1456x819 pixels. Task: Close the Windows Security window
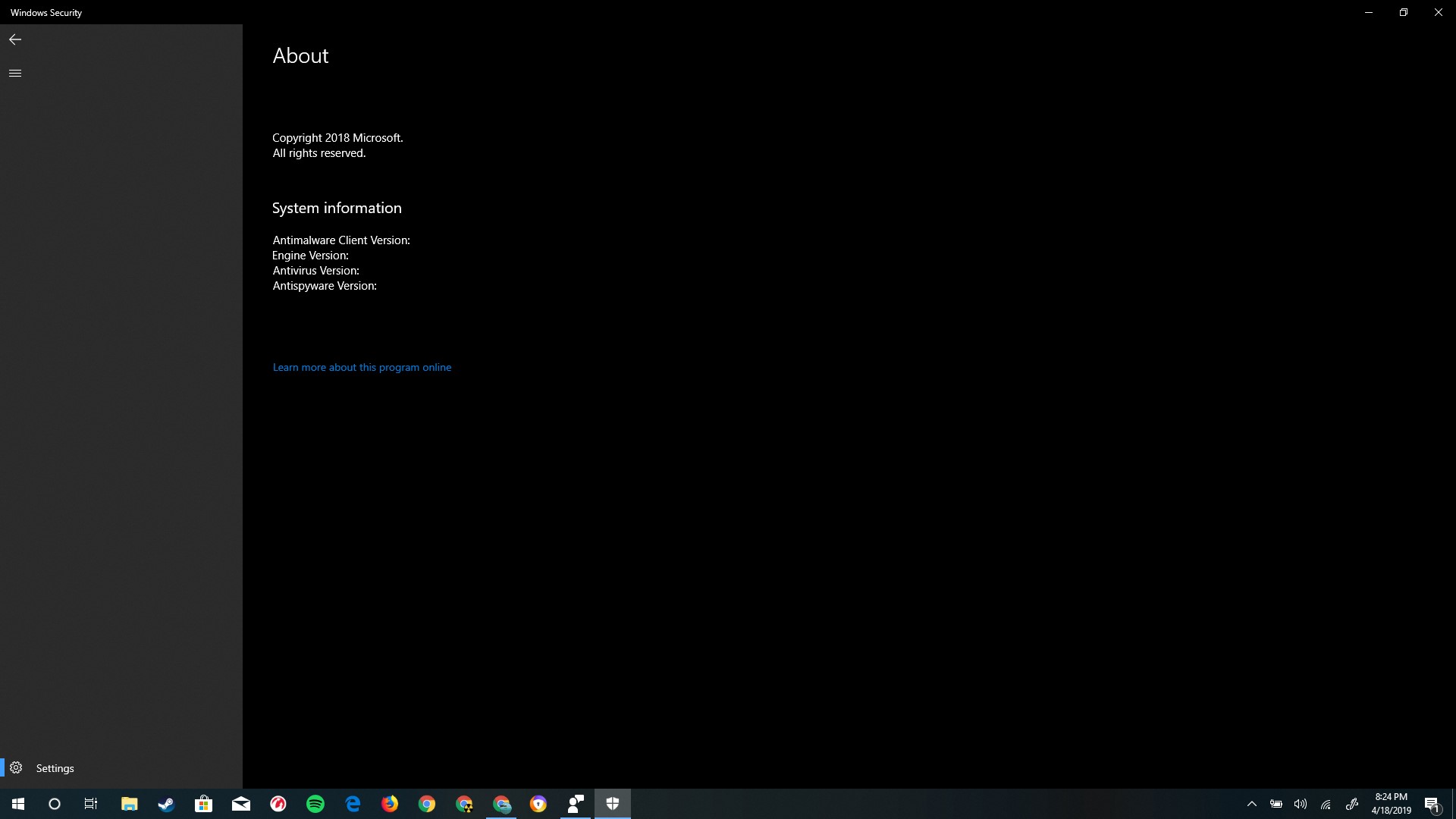[x=1439, y=12]
